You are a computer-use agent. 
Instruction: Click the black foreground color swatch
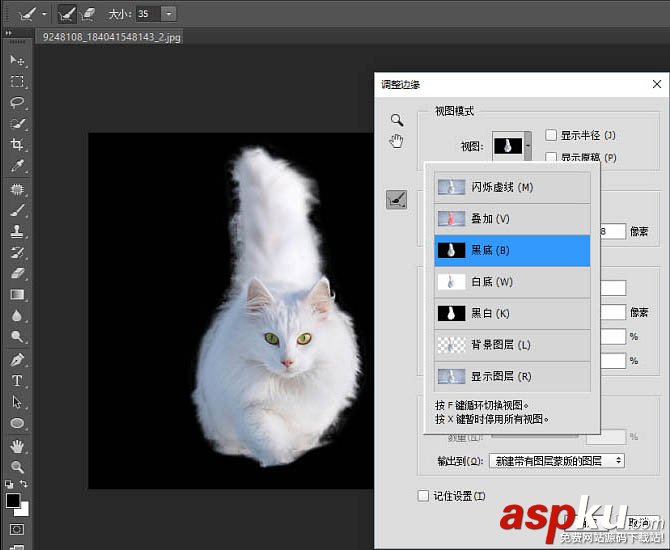tap(13, 500)
